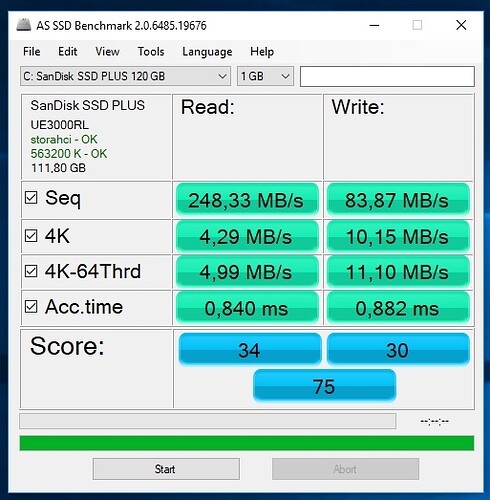Close the AS SSD Benchmark window
490x500 pixels.
[x=461, y=25]
